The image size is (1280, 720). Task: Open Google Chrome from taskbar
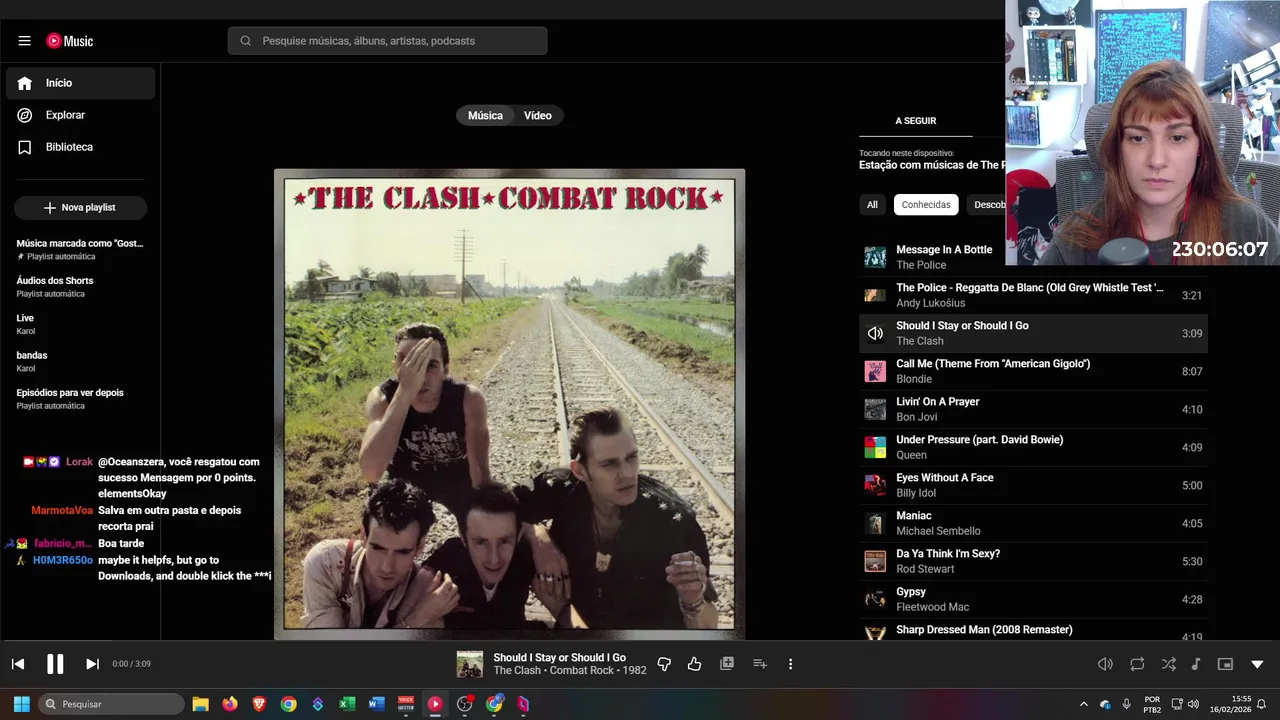[288, 704]
